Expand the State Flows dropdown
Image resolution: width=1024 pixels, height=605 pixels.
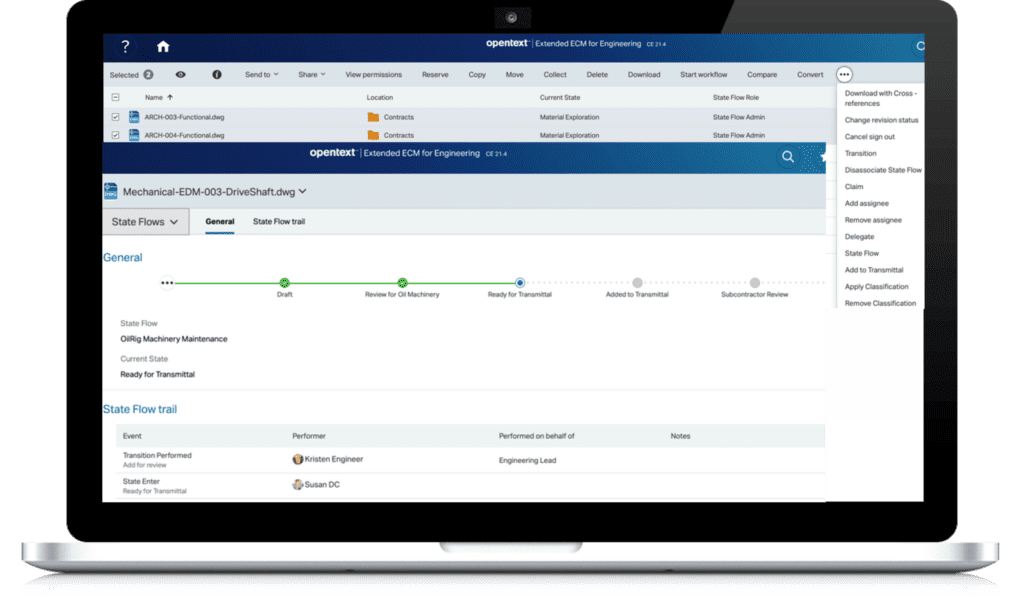click(145, 221)
